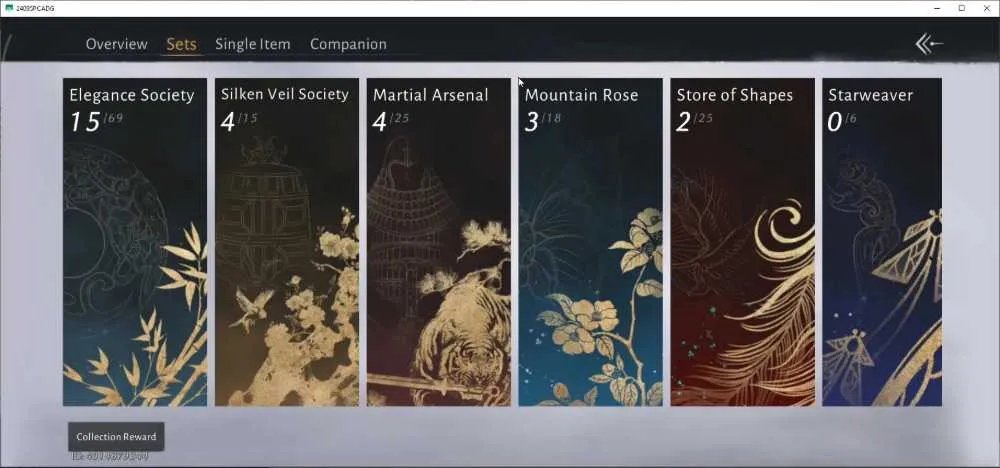Image resolution: width=1000 pixels, height=468 pixels.
Task: Click the bird artwork on Silken Veil Society
Action: (251, 309)
